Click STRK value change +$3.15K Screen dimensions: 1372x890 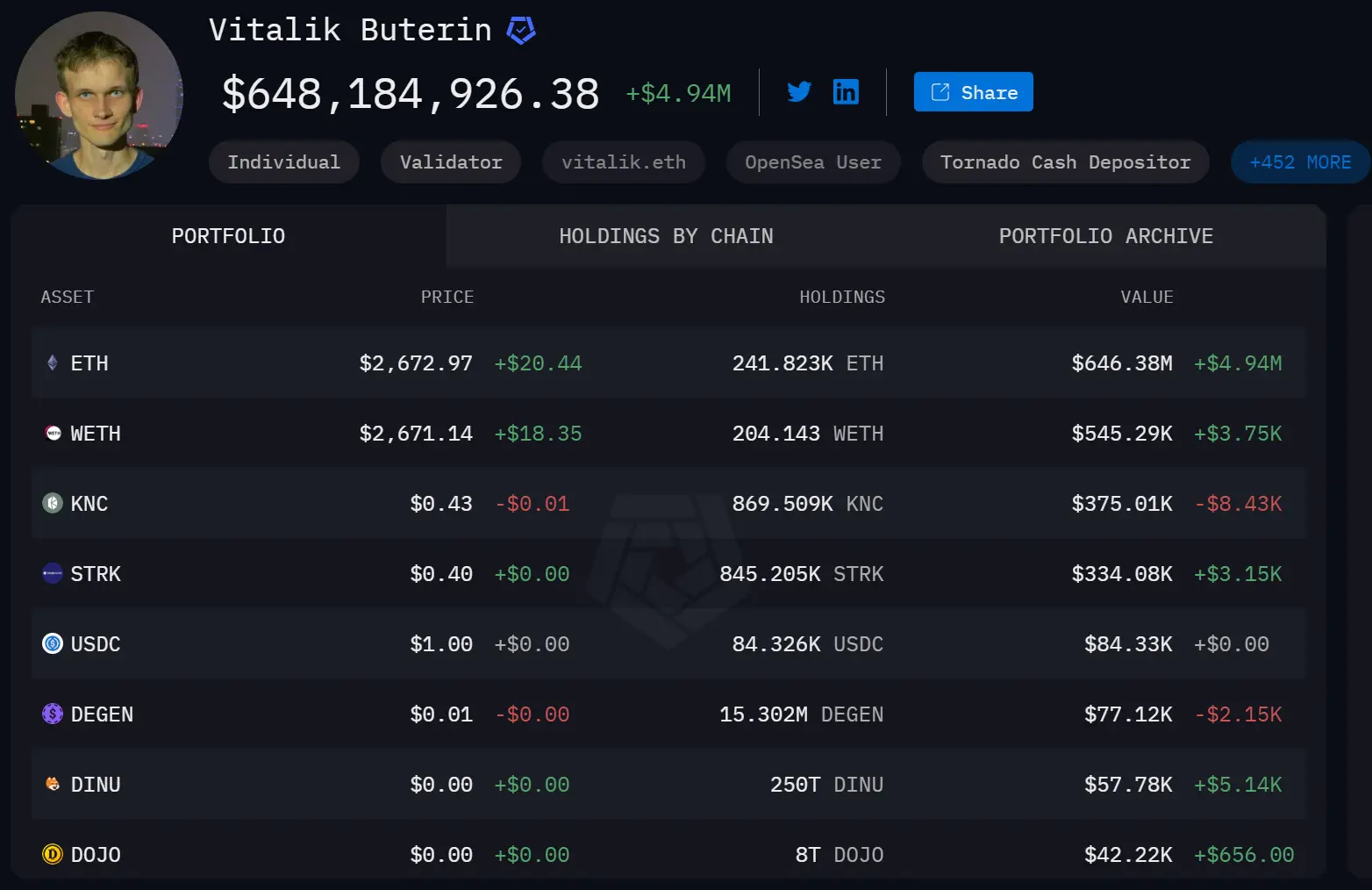[x=1238, y=574]
